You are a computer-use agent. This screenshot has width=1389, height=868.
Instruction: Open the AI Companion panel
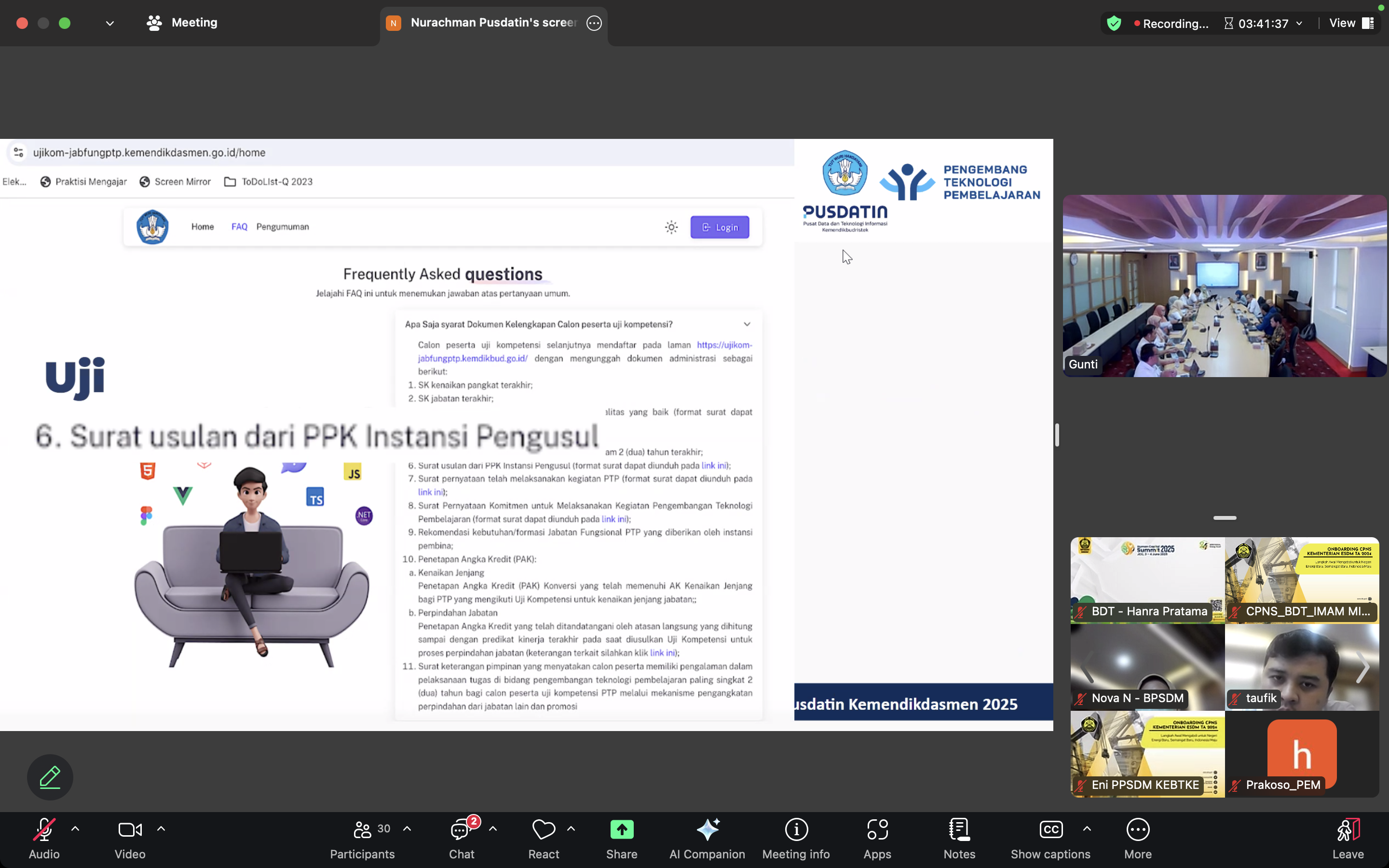[707, 838]
